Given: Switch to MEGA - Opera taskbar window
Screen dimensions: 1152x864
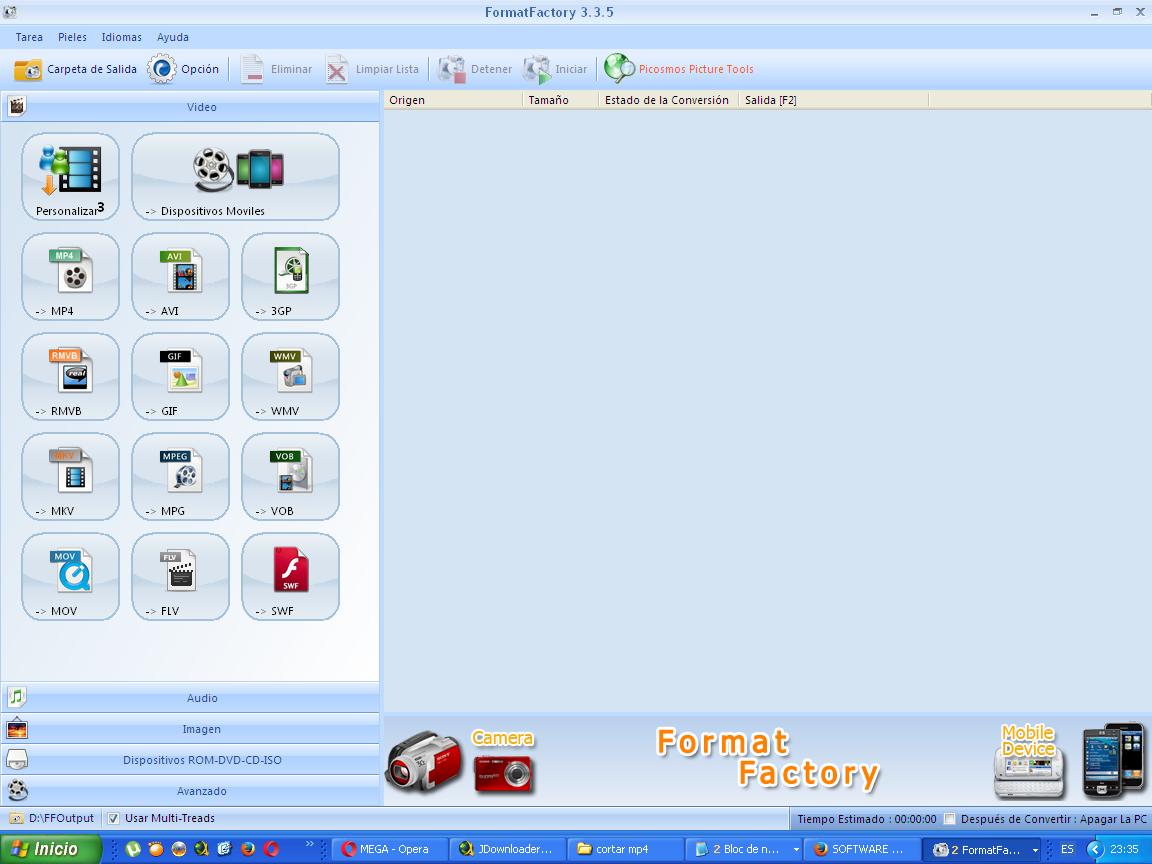Looking at the screenshot, I should (388, 849).
